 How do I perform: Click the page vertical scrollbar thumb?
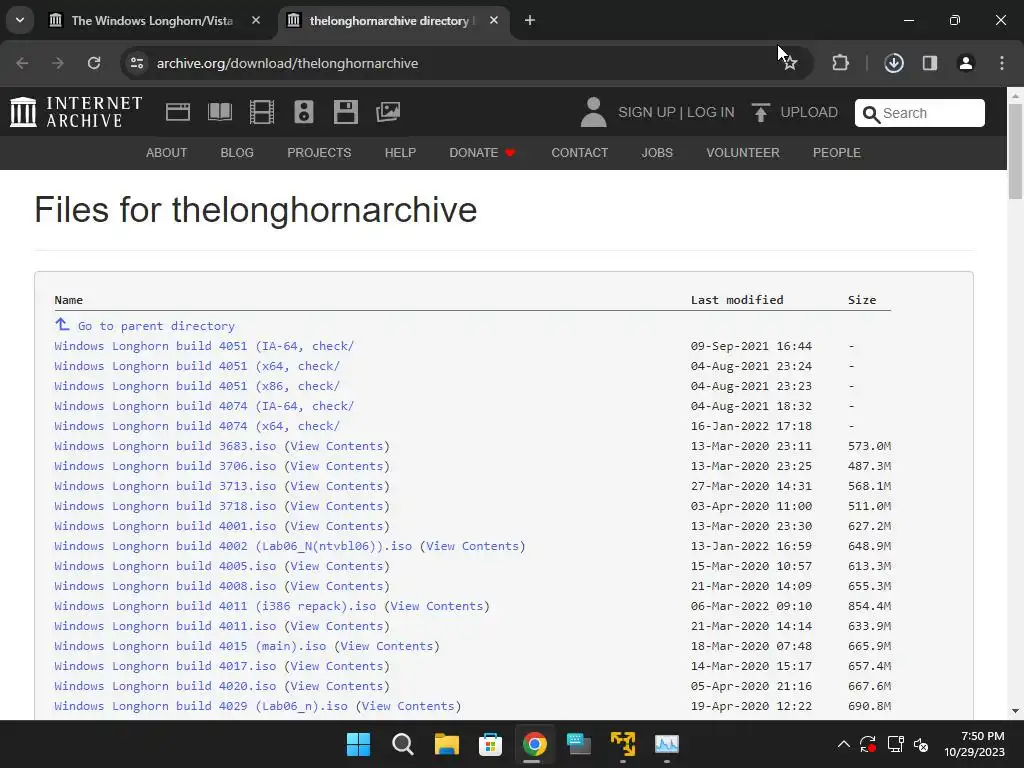(1015, 151)
